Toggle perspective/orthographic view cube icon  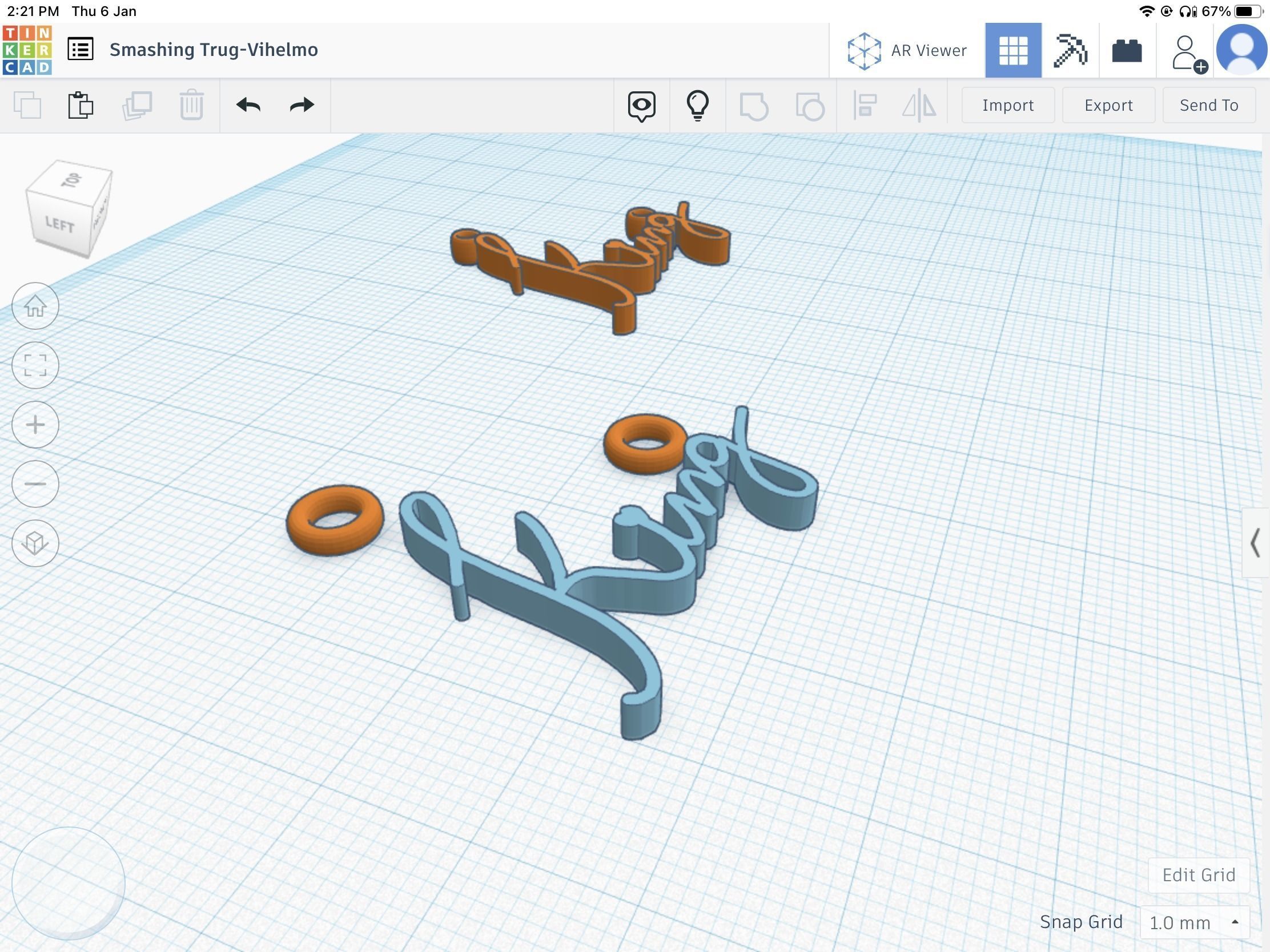(x=35, y=543)
